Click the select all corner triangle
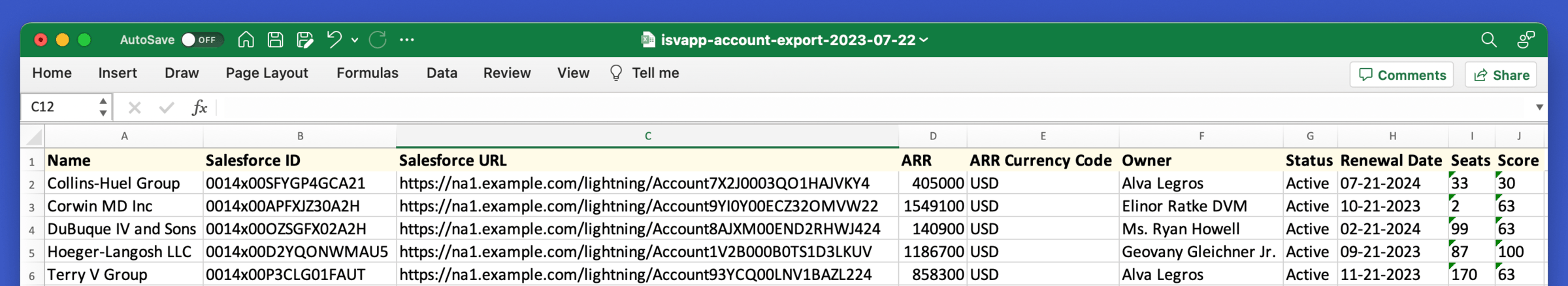This screenshot has width=1568, height=286. tap(33, 136)
